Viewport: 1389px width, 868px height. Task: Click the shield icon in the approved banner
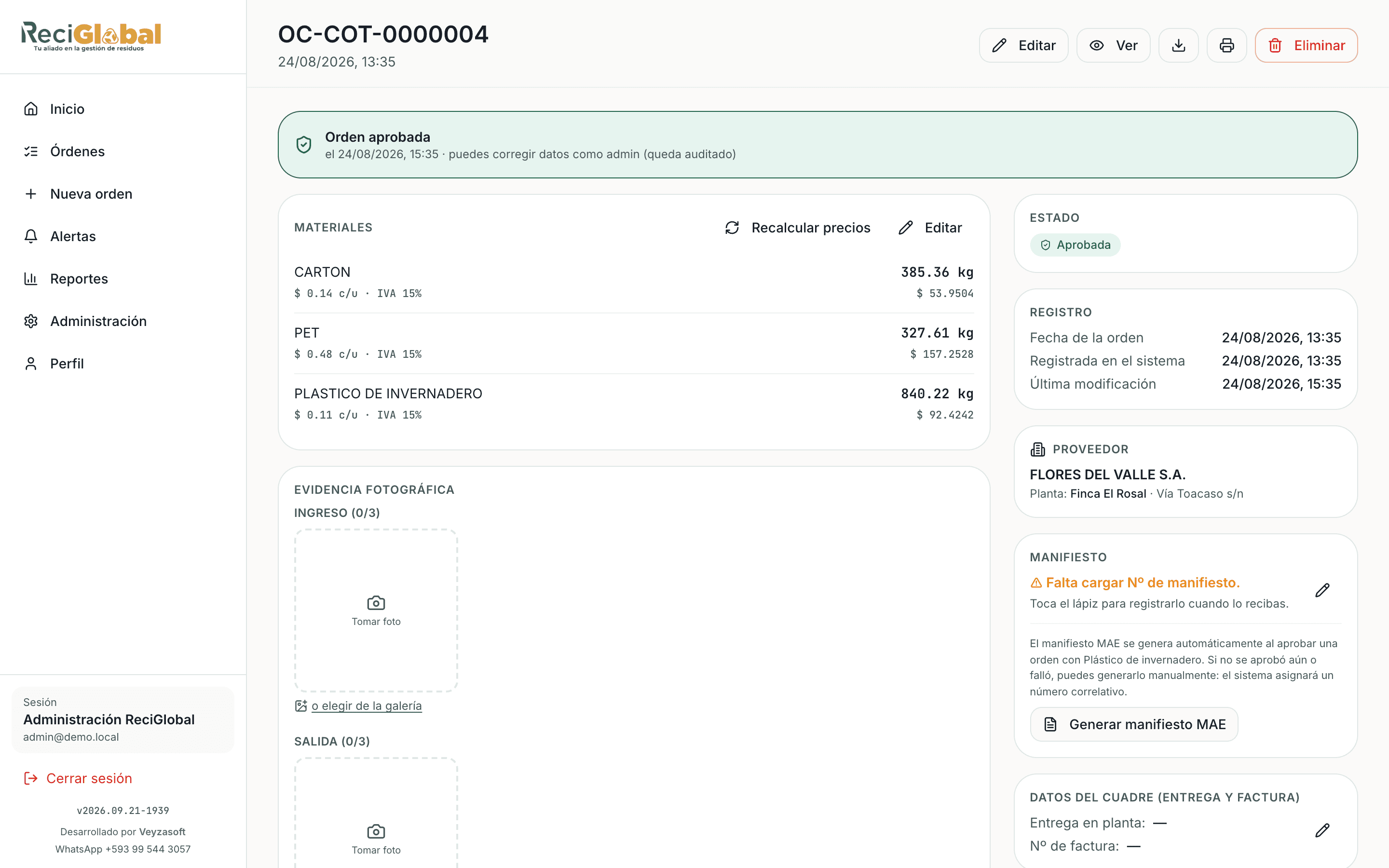pyautogui.click(x=304, y=145)
